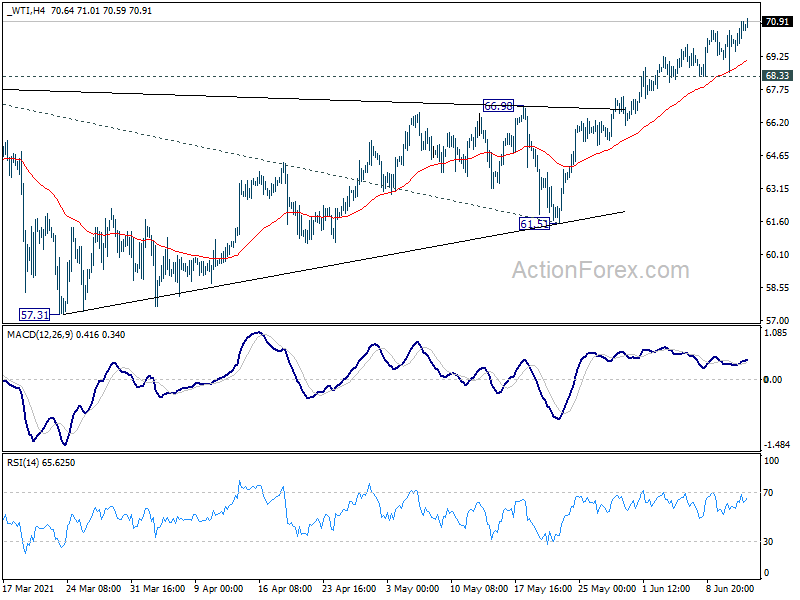This screenshot has width=800, height=600.
Task: Click the 8 Jun 20:00 time label
Action: point(730,588)
